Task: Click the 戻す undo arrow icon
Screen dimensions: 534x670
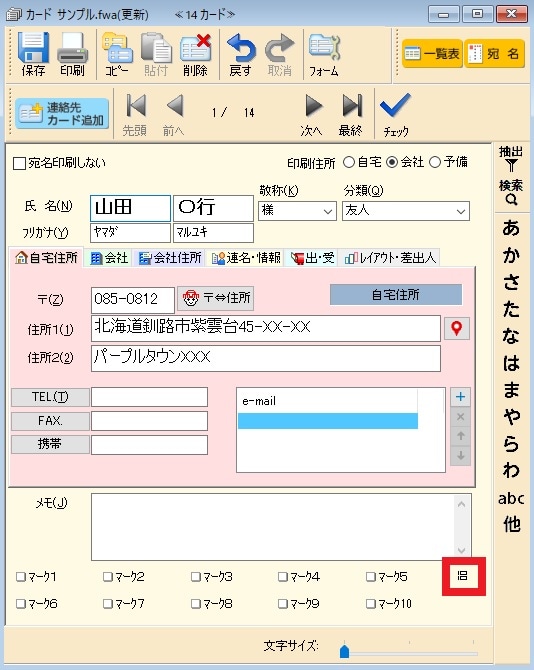Action: pyautogui.click(x=241, y=47)
